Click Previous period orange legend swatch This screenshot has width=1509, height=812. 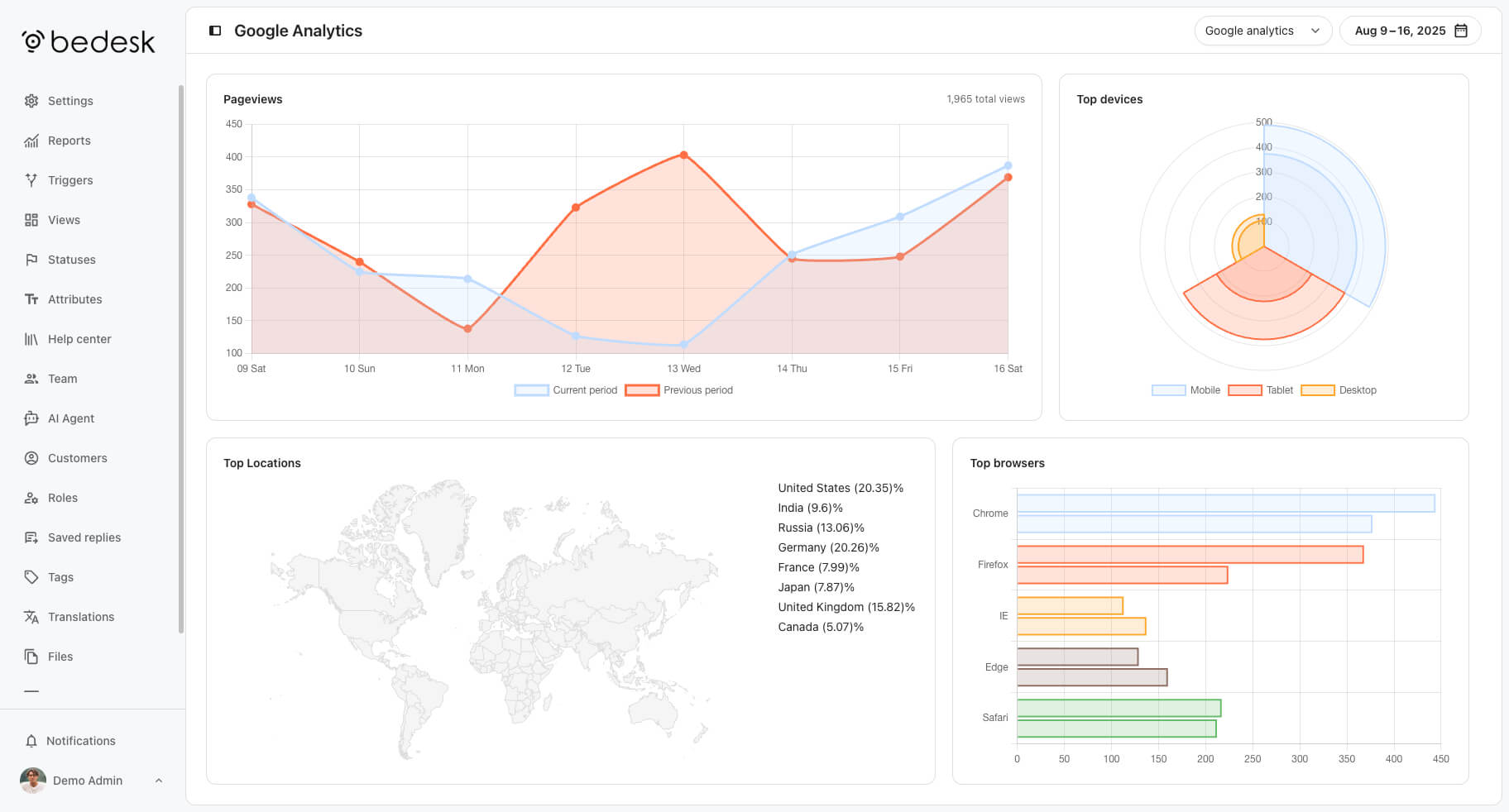point(642,390)
